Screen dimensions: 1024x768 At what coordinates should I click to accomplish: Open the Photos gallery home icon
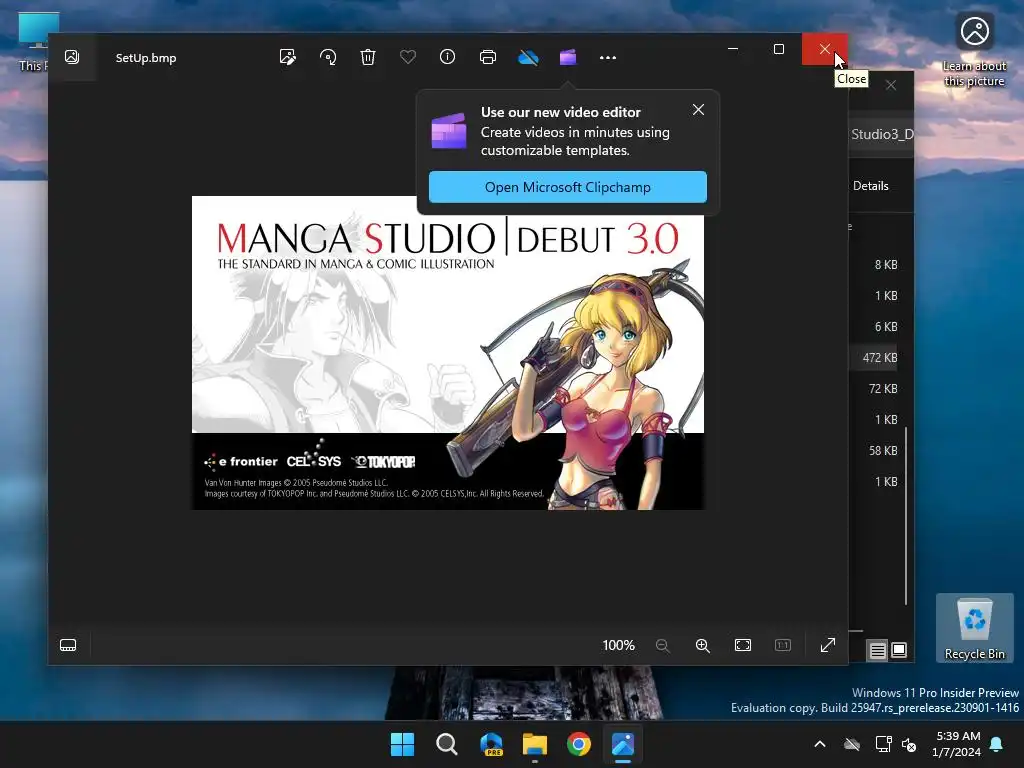click(x=72, y=57)
